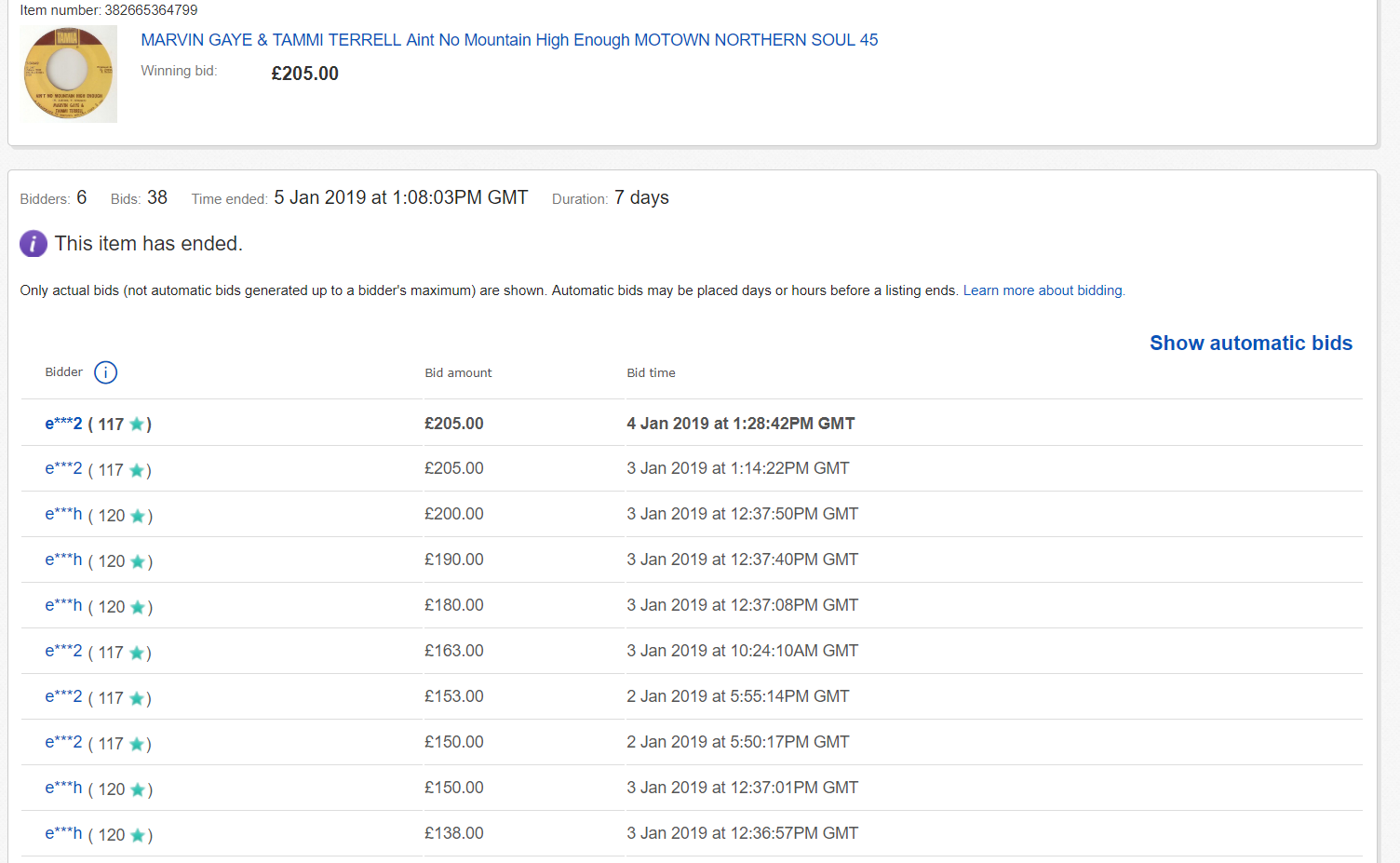Open bidder e***2 in £153.00 row
Screen dimensions: 1400x863
pos(63,696)
